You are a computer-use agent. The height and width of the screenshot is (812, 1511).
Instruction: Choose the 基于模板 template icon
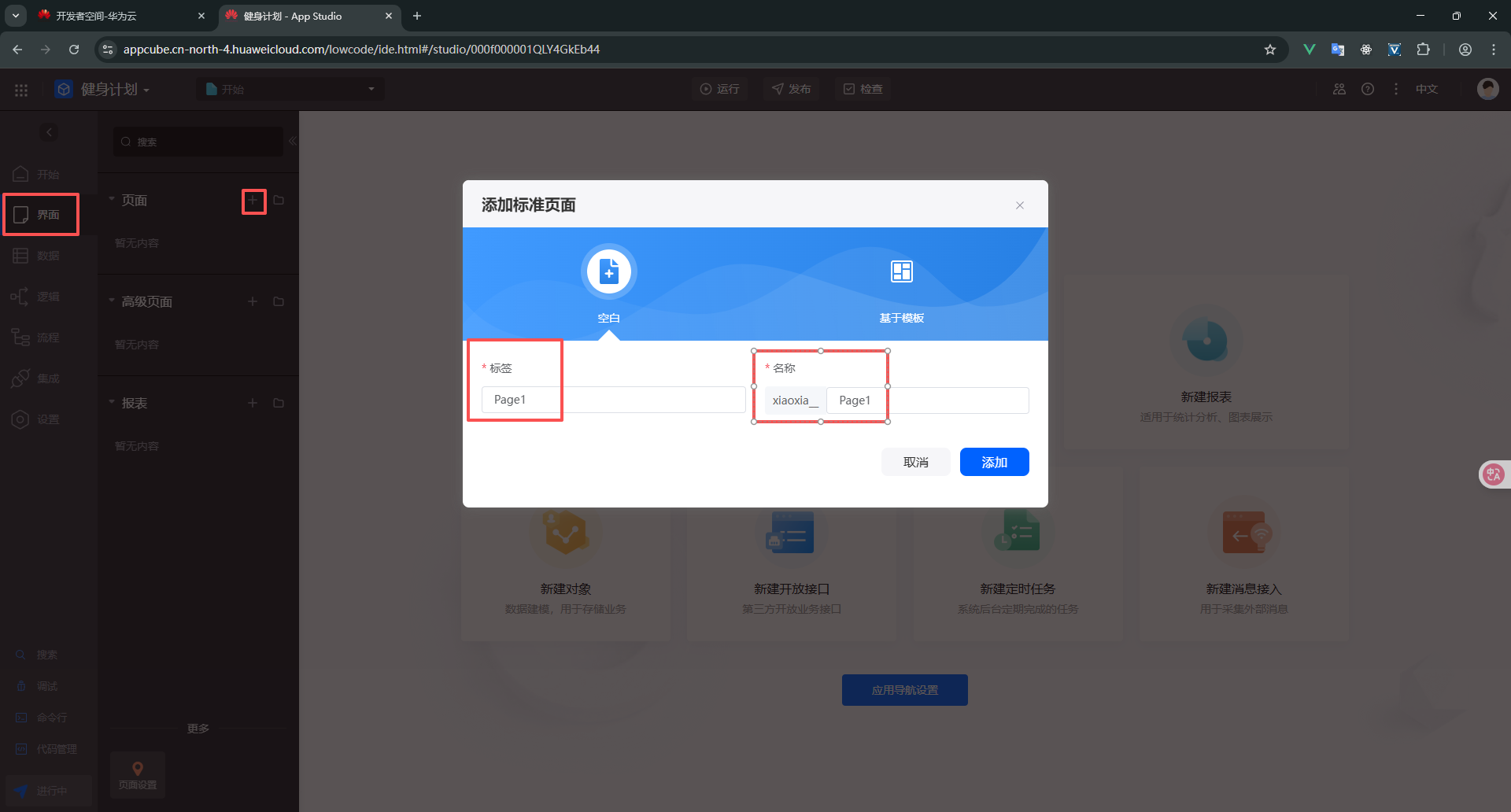901,271
